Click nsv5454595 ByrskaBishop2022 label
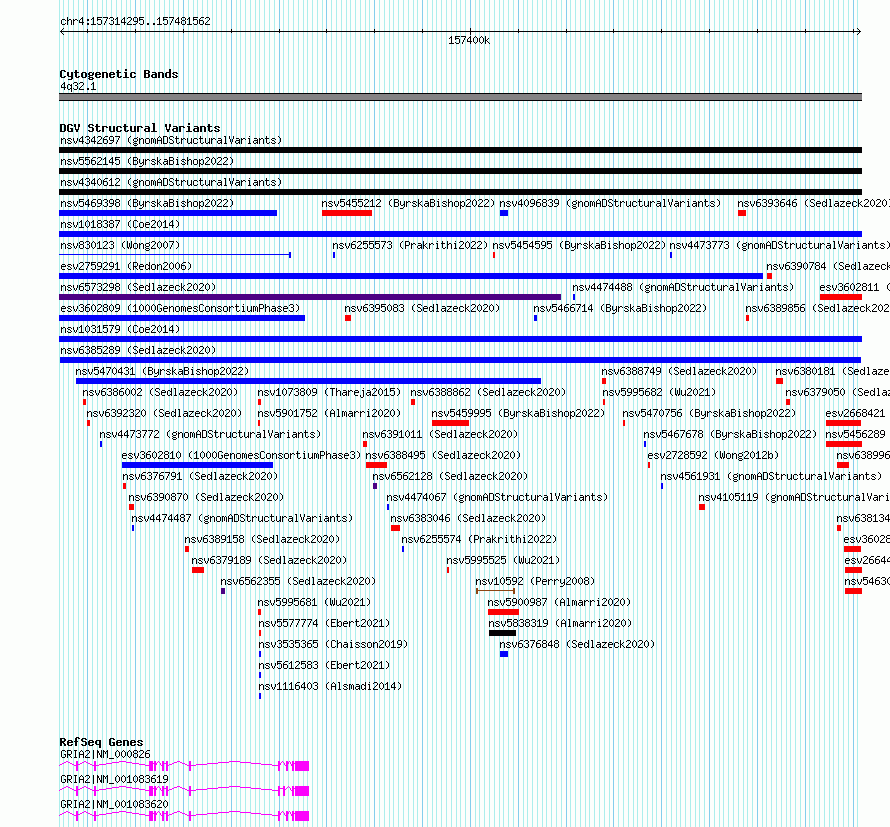Image resolution: width=890 pixels, height=827 pixels. pos(579,245)
